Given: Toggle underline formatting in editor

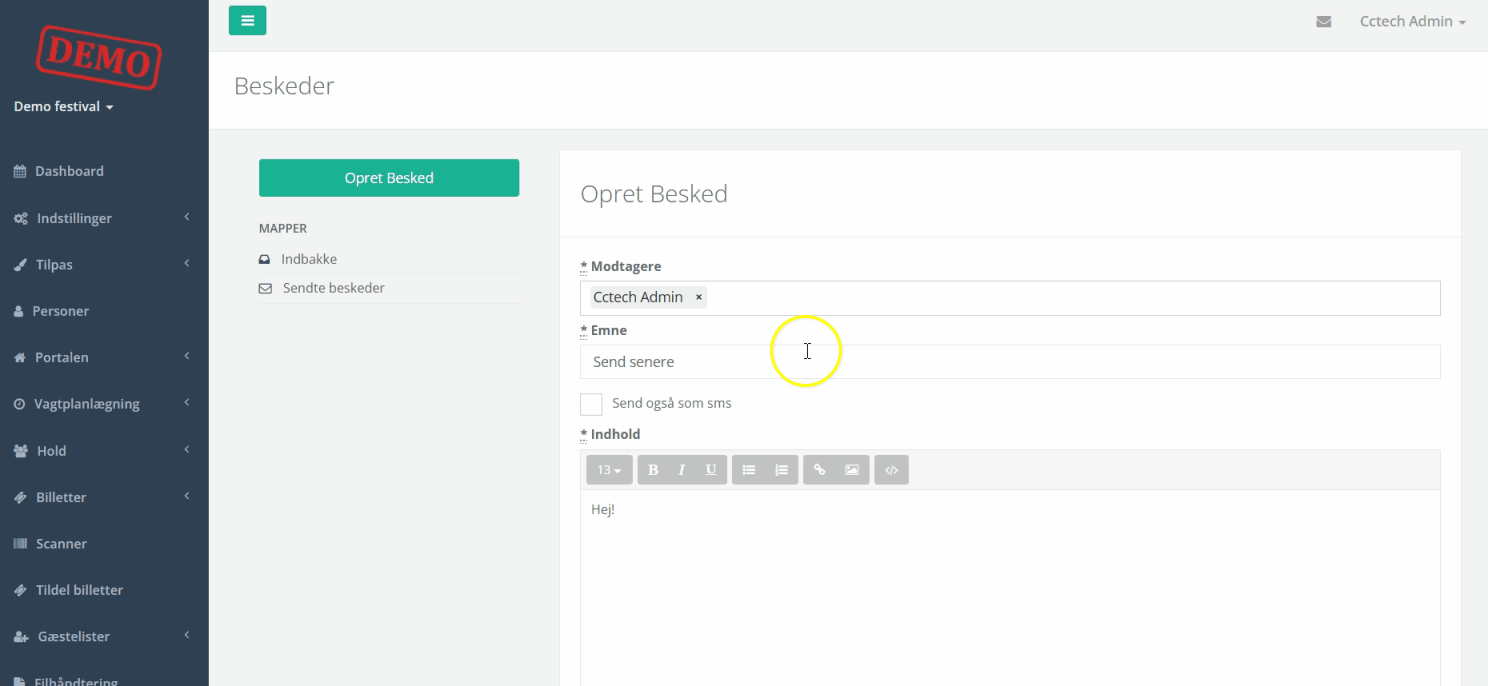Looking at the screenshot, I should point(711,470).
